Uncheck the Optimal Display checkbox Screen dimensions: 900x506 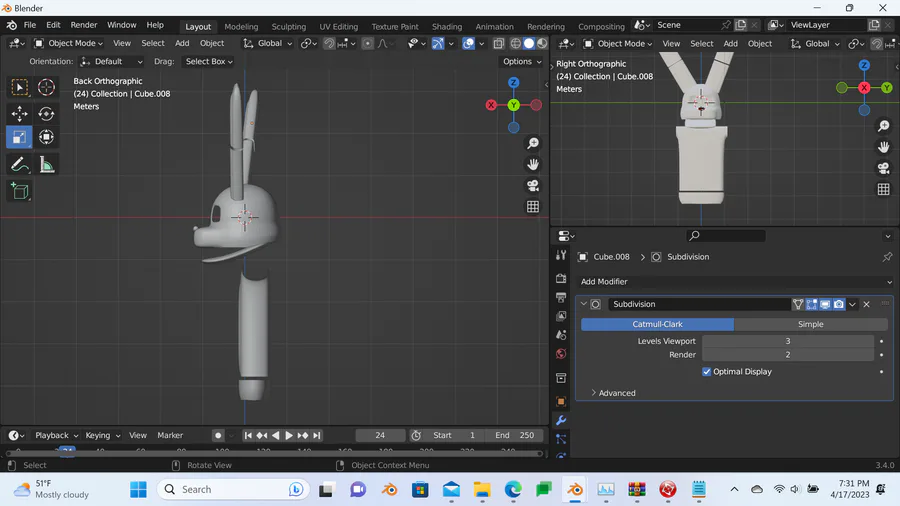(707, 372)
